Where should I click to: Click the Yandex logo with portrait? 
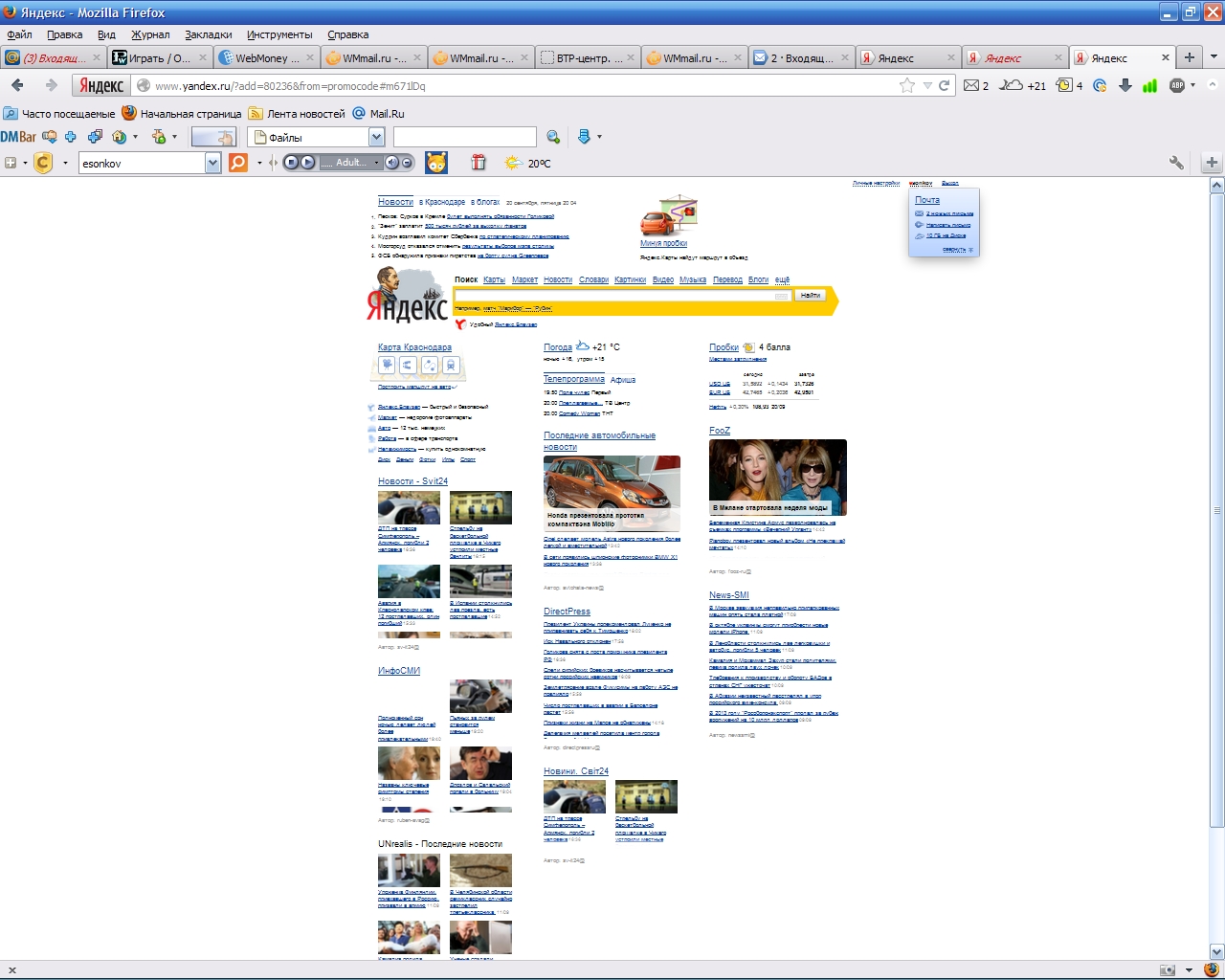407,296
